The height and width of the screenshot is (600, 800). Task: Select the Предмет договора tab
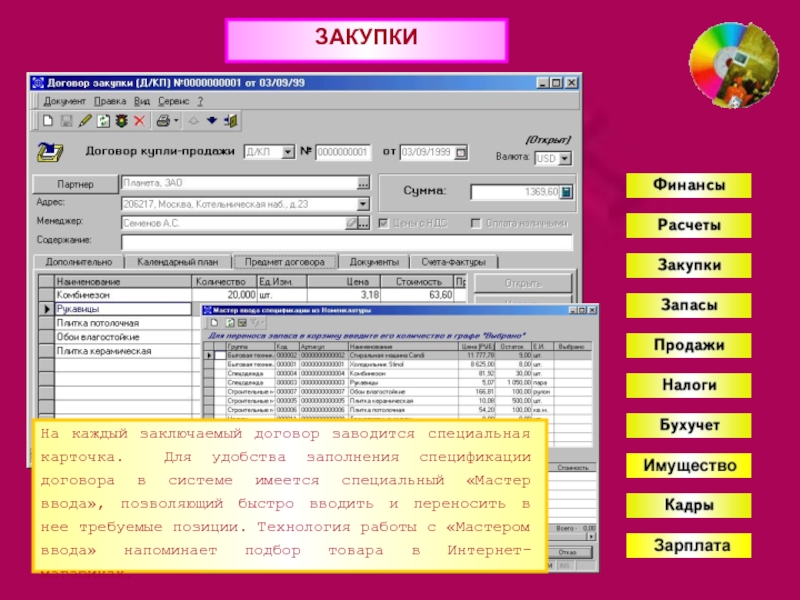[x=285, y=262]
